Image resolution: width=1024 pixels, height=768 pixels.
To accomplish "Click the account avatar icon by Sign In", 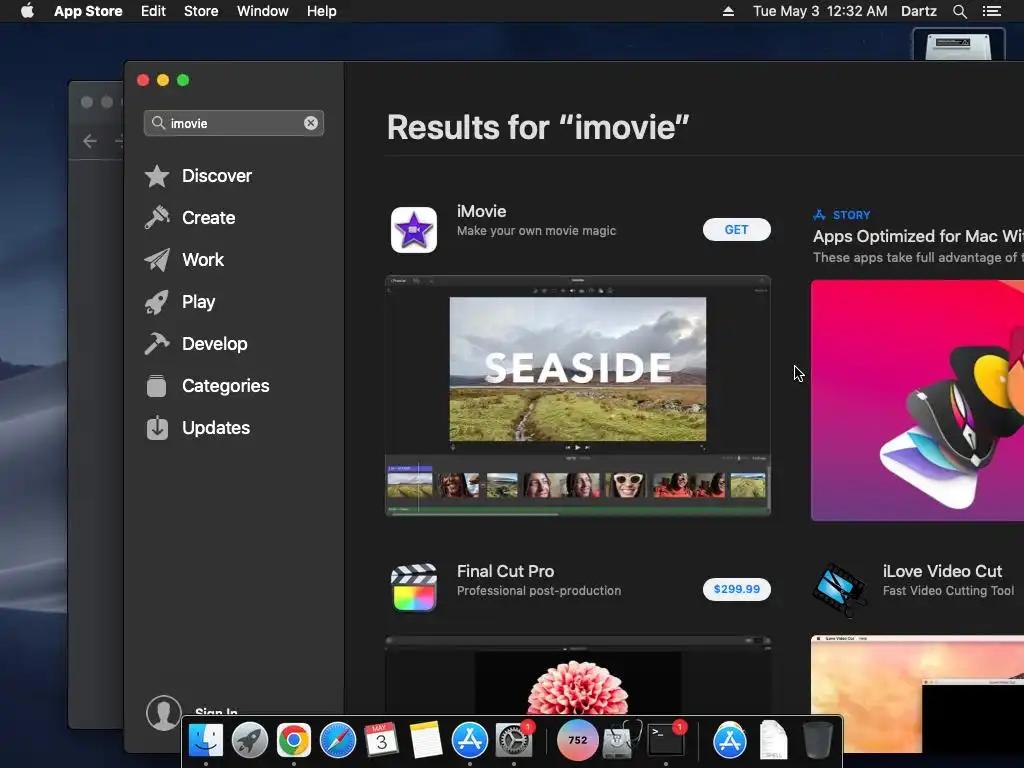I will [163, 712].
